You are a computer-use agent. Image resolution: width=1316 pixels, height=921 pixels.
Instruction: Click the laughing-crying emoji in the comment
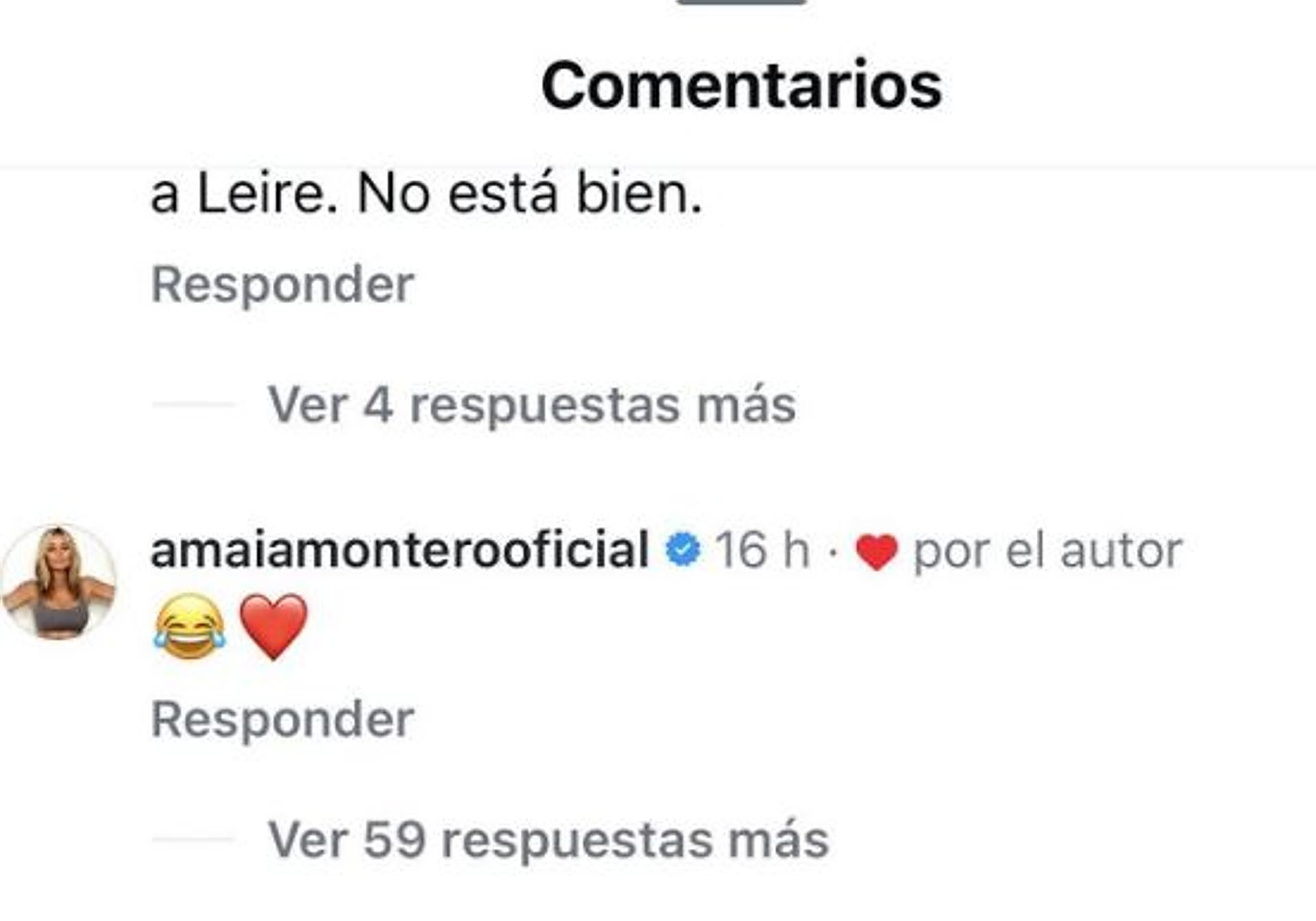(x=189, y=627)
